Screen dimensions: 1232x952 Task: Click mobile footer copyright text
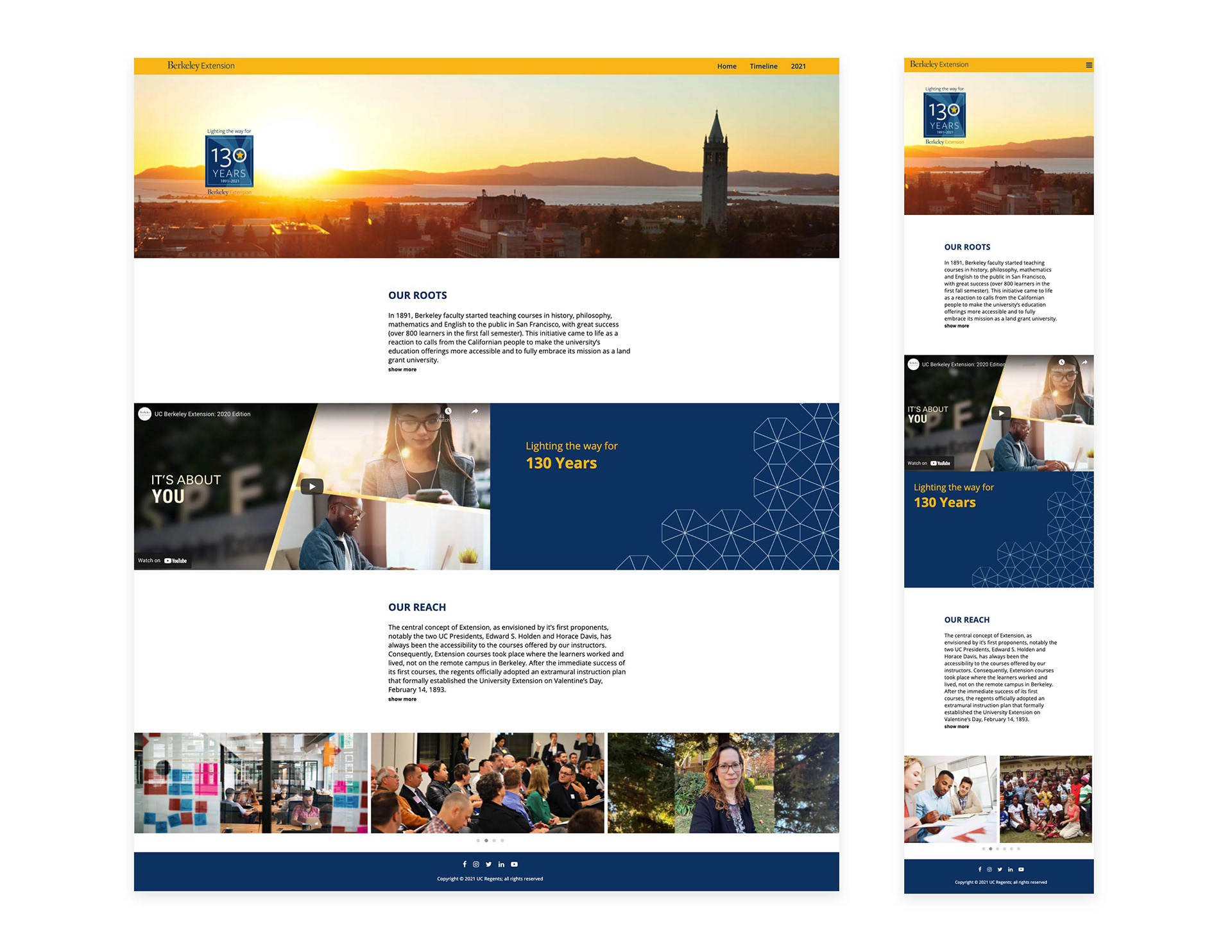point(1001,882)
